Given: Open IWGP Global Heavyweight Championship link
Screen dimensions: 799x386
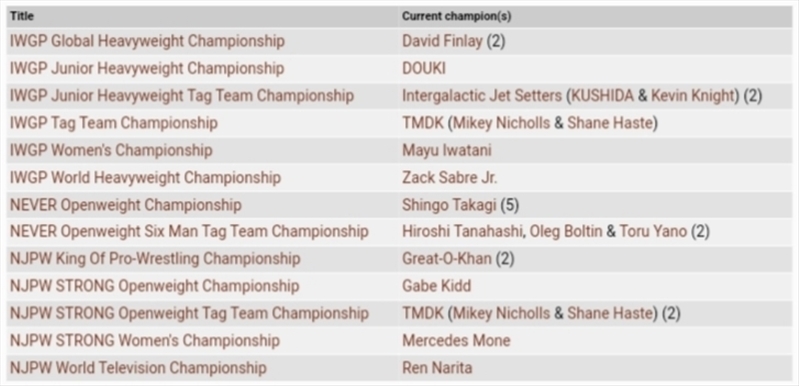Looking at the screenshot, I should (147, 41).
